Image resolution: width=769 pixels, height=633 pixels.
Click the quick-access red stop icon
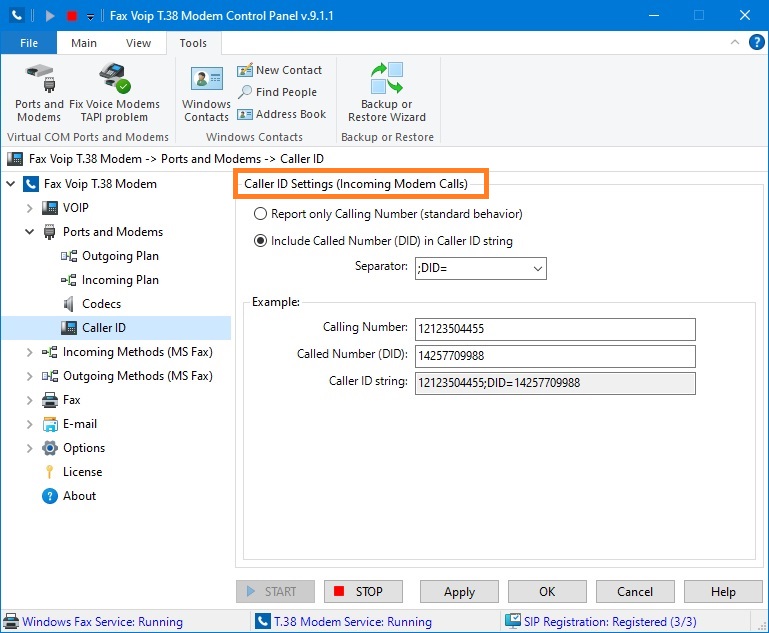click(72, 16)
